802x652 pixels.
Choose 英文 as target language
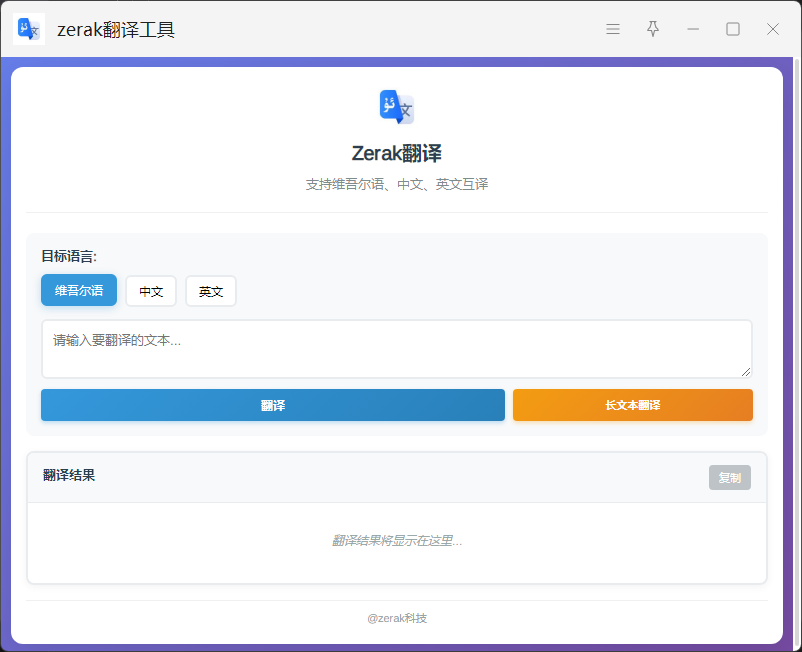pos(211,291)
